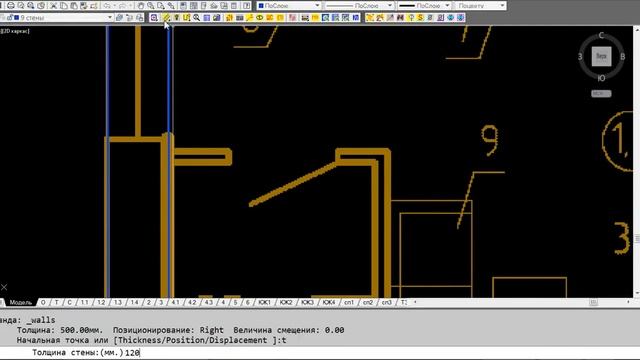Click the vertical scrollbar thumb
The image size is (640, 360).
coord(637,238)
